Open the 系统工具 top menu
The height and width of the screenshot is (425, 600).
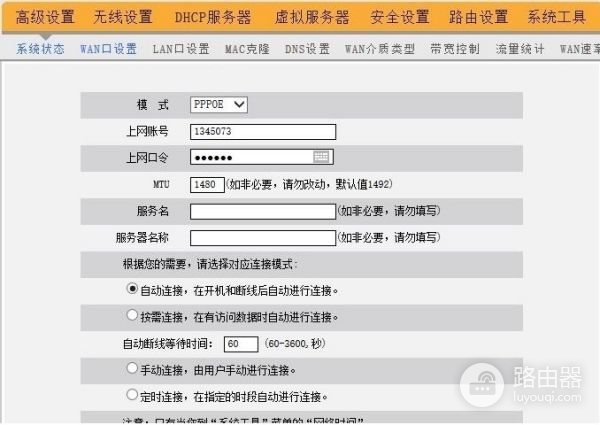[557, 17]
